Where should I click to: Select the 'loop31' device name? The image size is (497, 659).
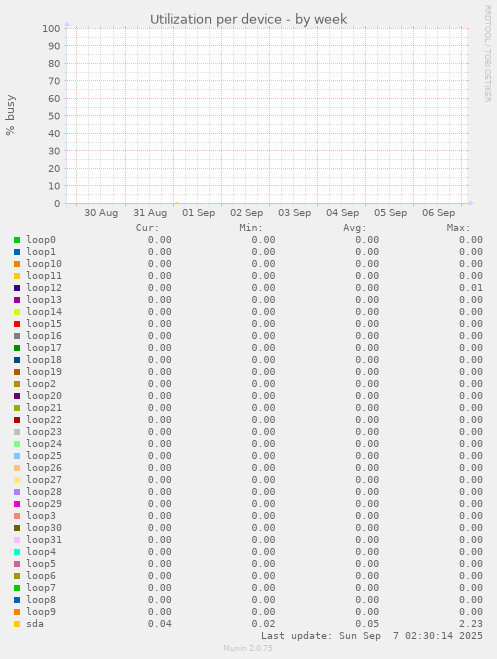(x=44, y=540)
